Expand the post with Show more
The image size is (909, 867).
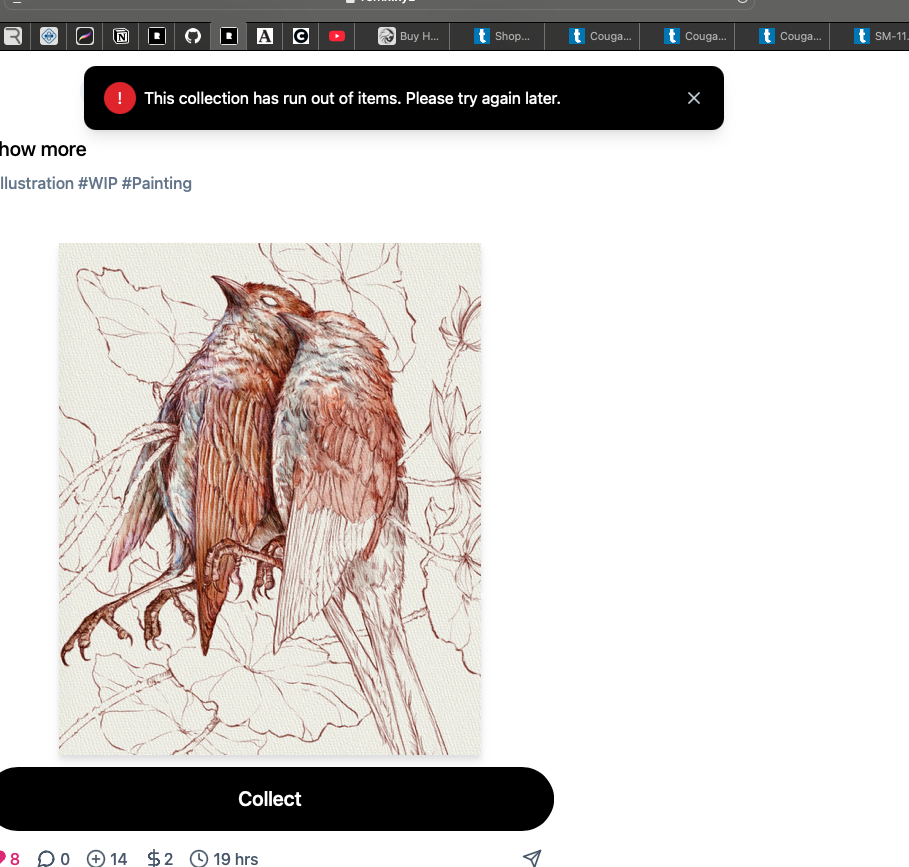tap(43, 150)
